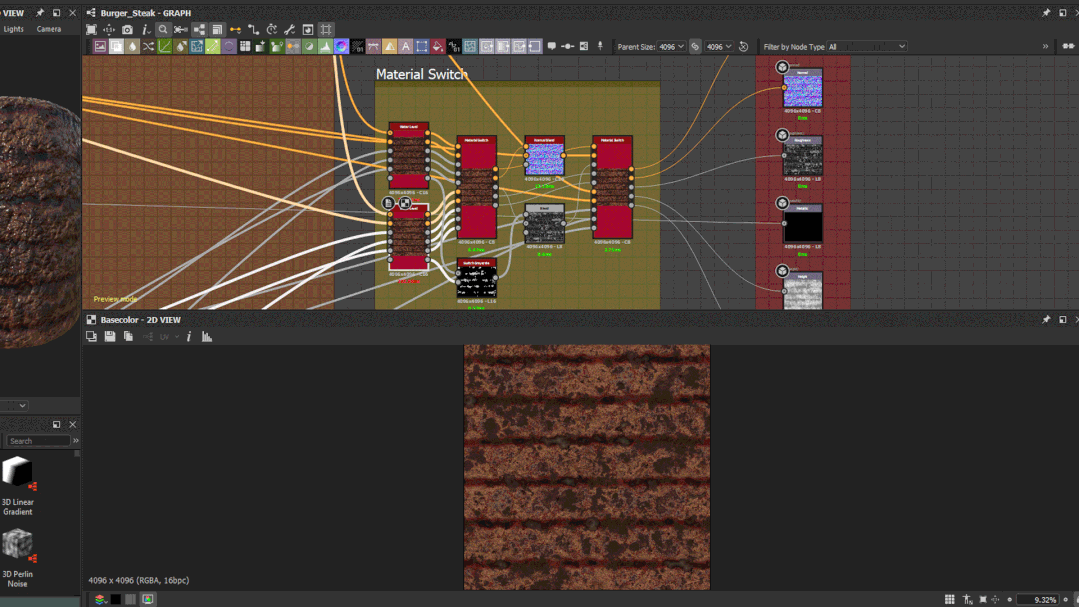Open the Parent Size width dropdown

671,47
